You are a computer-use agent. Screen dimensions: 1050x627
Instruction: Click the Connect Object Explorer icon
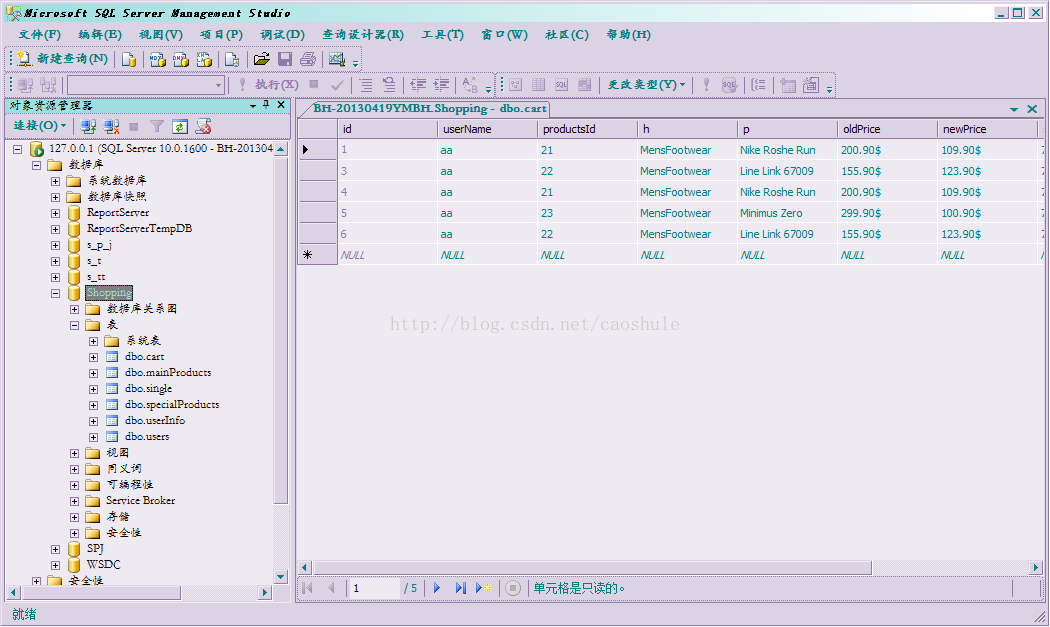click(x=88, y=126)
